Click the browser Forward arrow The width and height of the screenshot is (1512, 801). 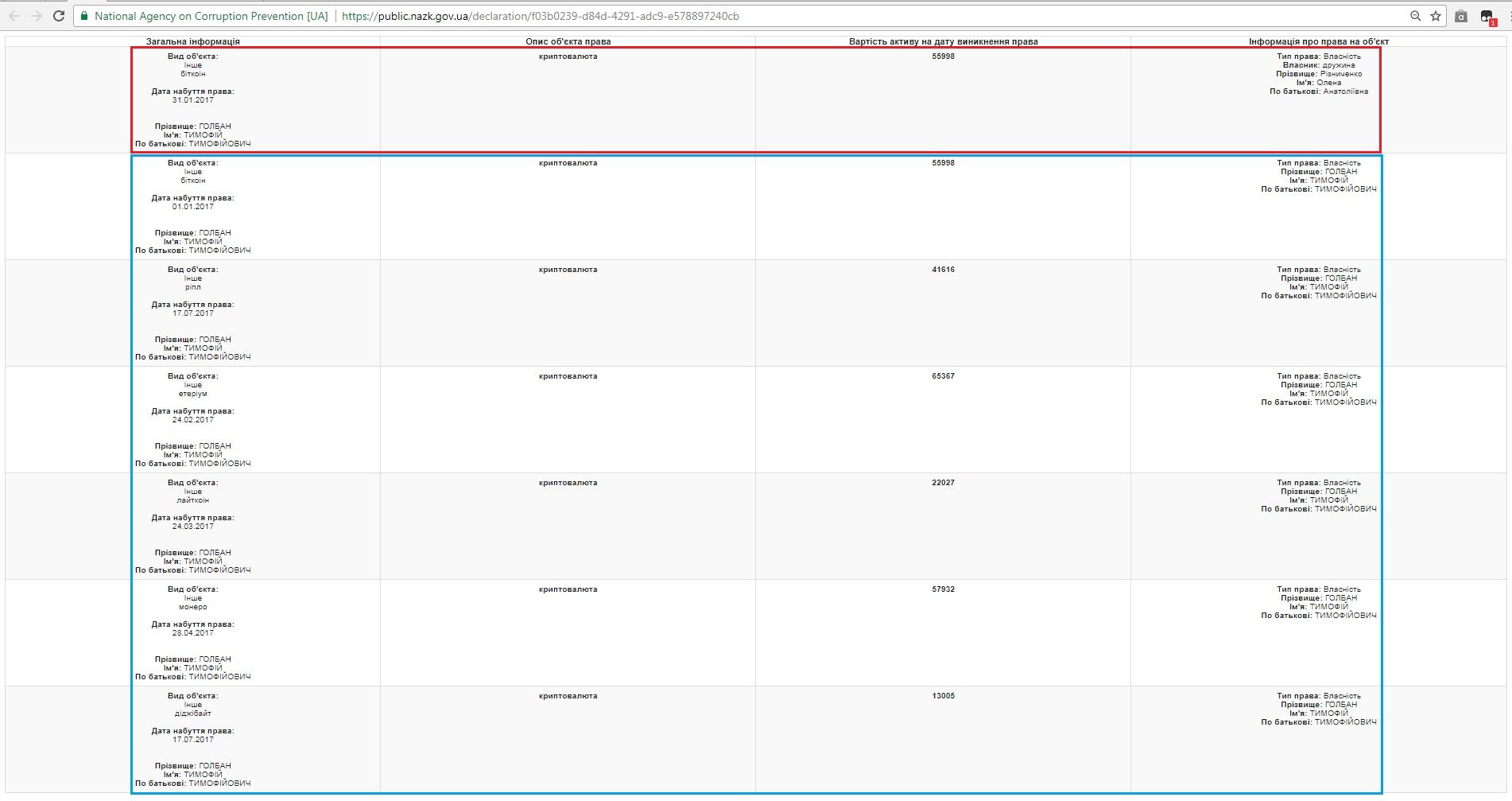coord(37,16)
